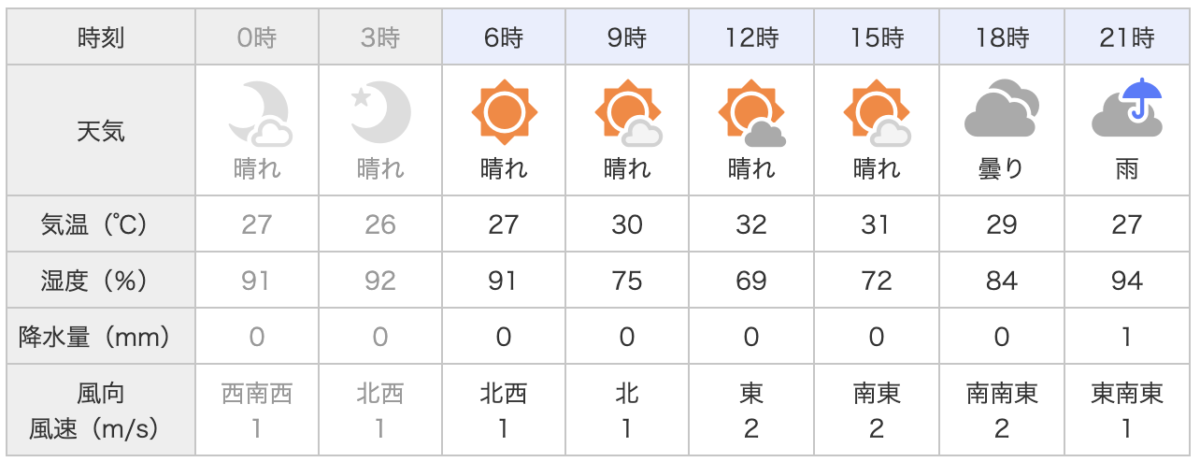Viewport: 1200px width, 462px height.
Task: Click the 21時 rain umbrella icon
Action: point(1126,110)
